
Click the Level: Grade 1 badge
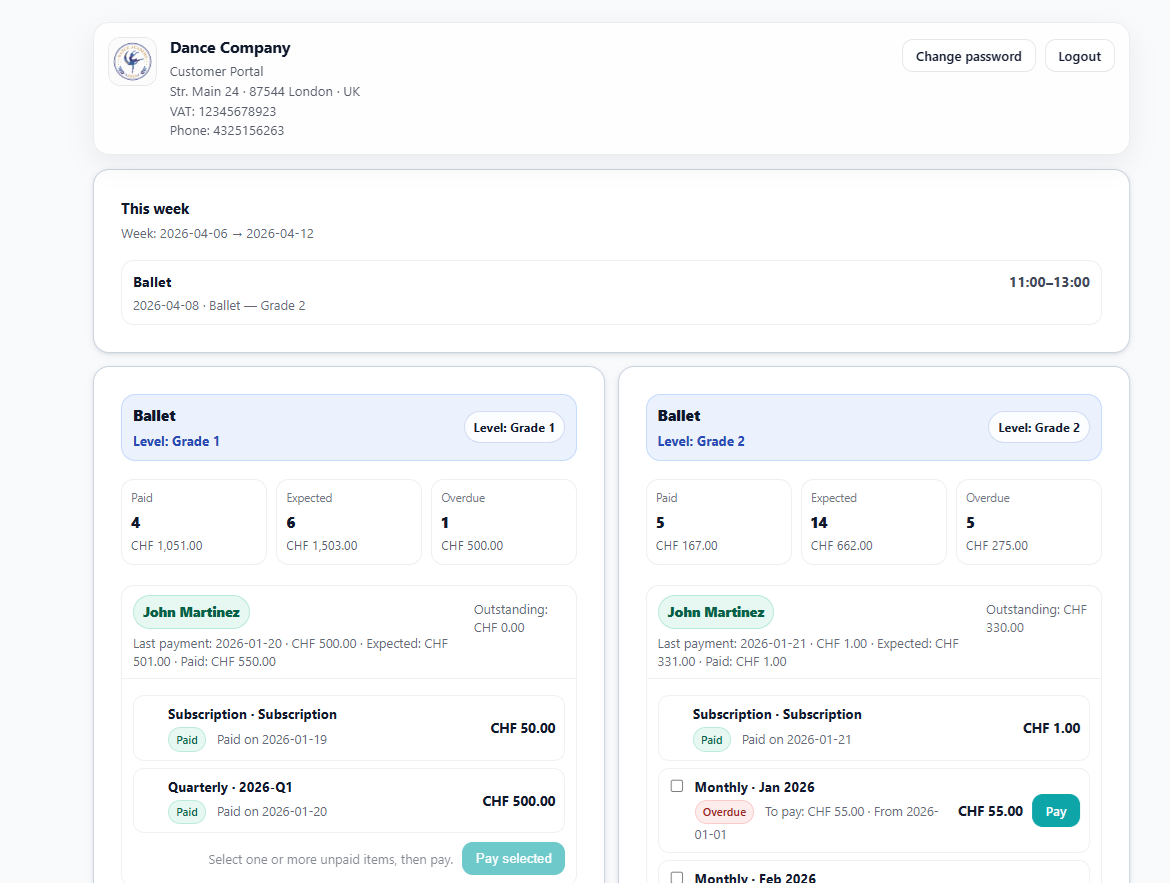pos(514,428)
